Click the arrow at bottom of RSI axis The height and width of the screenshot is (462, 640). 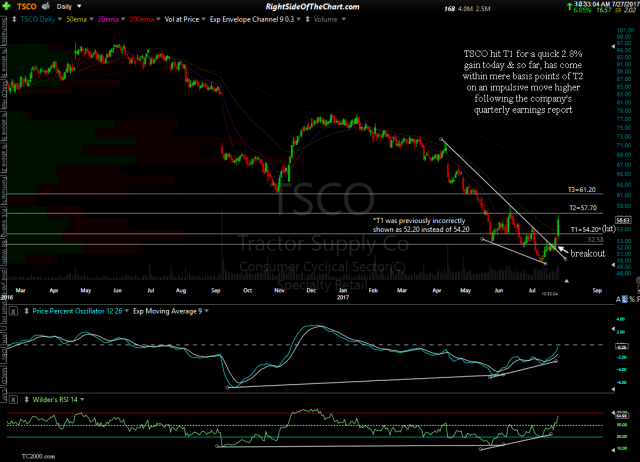tap(613, 450)
